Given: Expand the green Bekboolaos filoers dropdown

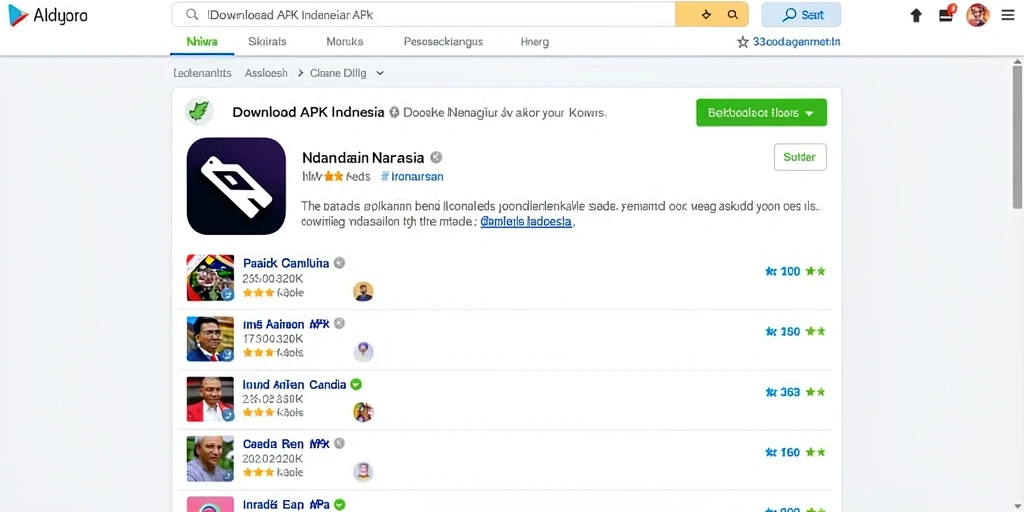Looking at the screenshot, I should (x=761, y=112).
